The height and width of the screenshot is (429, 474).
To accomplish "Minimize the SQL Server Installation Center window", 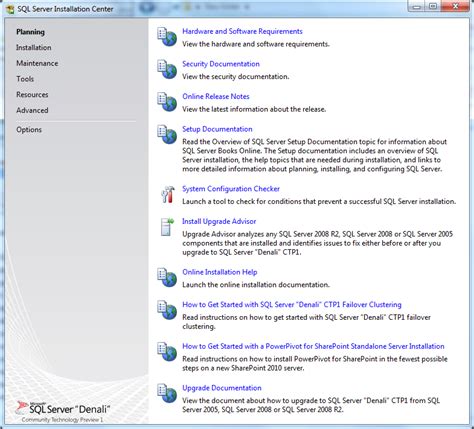I will tap(417, 6).
